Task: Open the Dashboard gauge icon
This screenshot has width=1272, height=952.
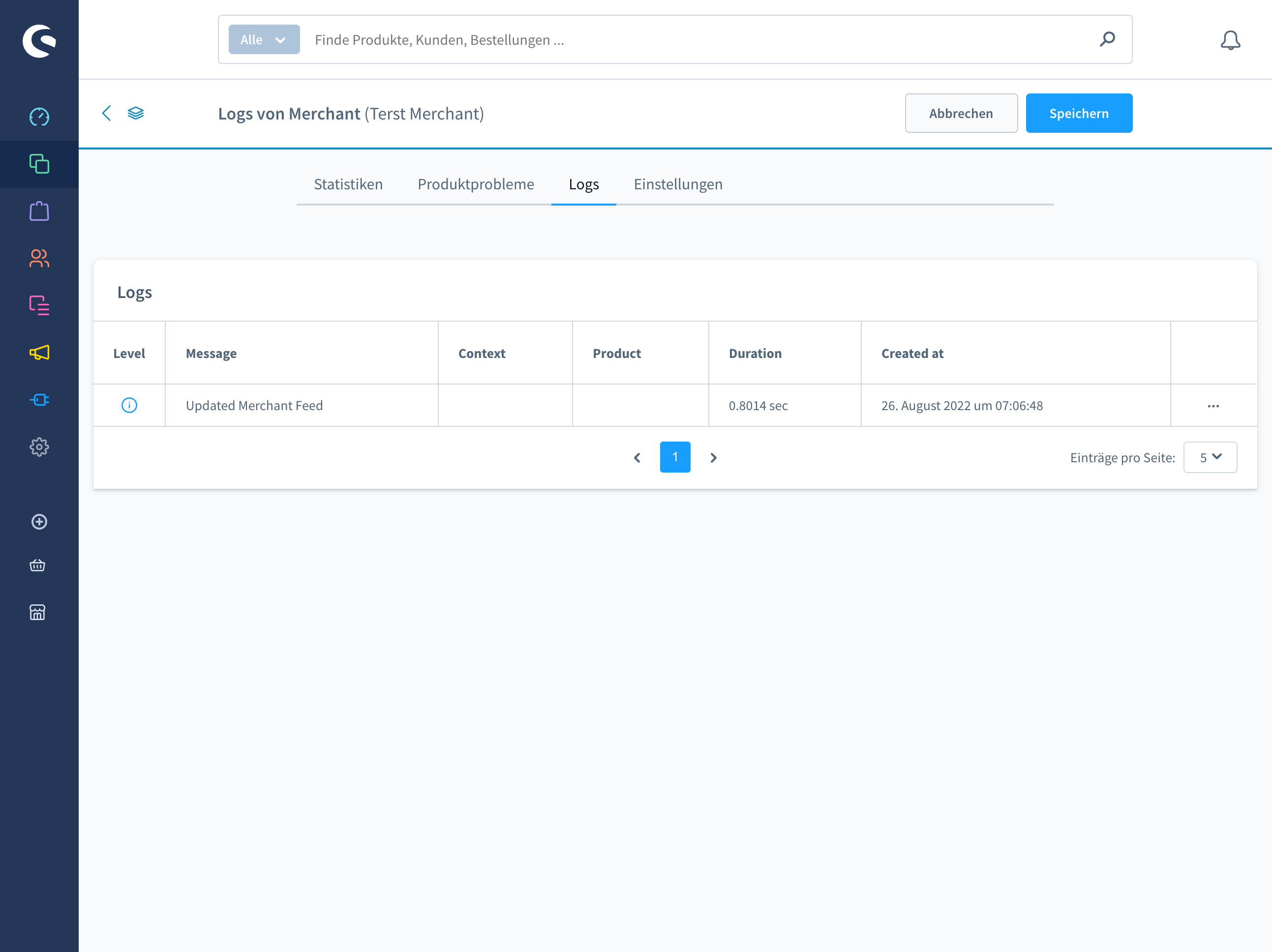Action: tap(39, 117)
